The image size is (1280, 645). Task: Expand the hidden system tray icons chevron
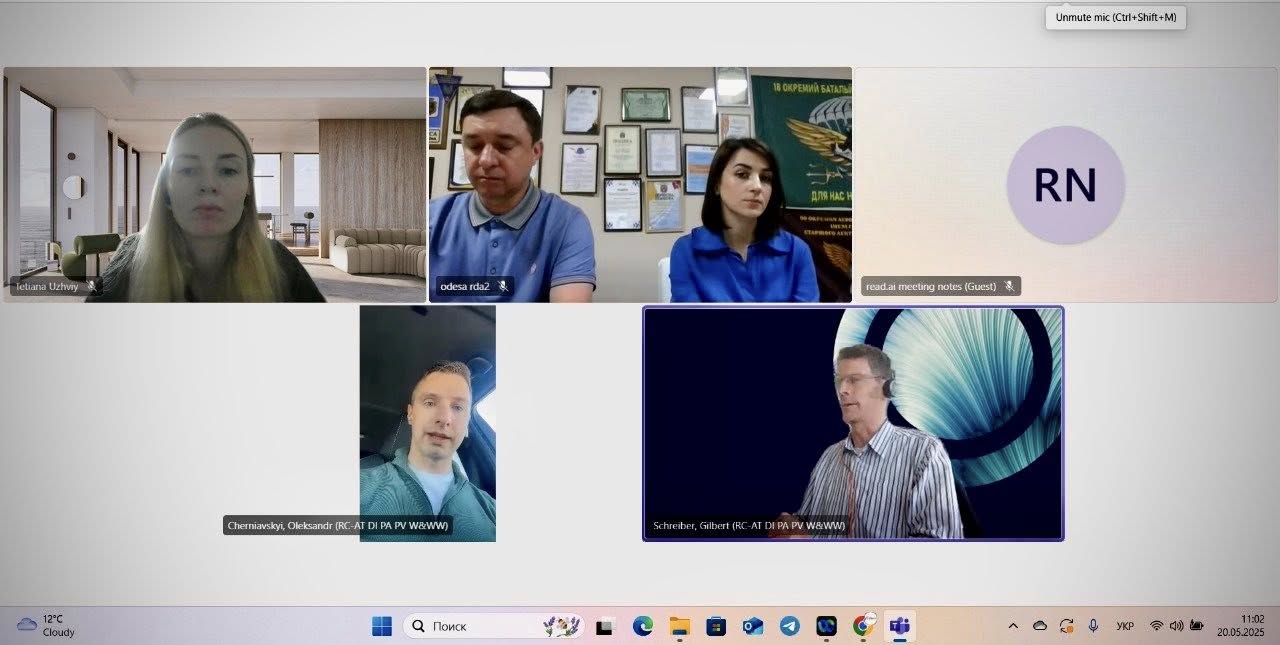pos(1013,626)
